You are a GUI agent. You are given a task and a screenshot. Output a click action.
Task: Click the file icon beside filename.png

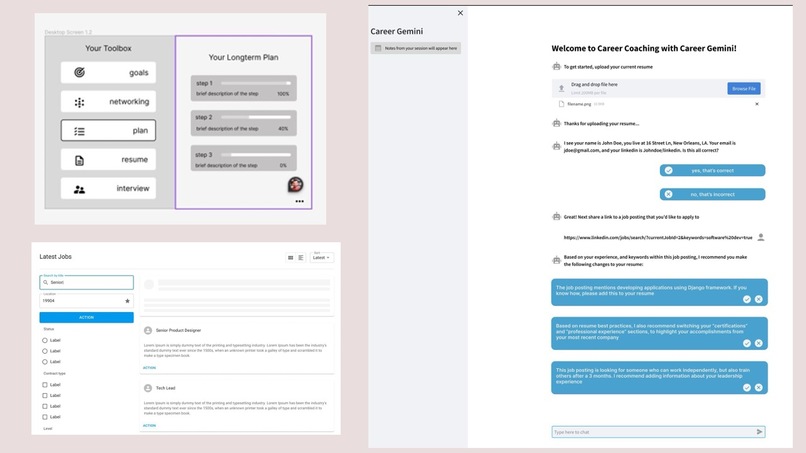pyautogui.click(x=561, y=104)
